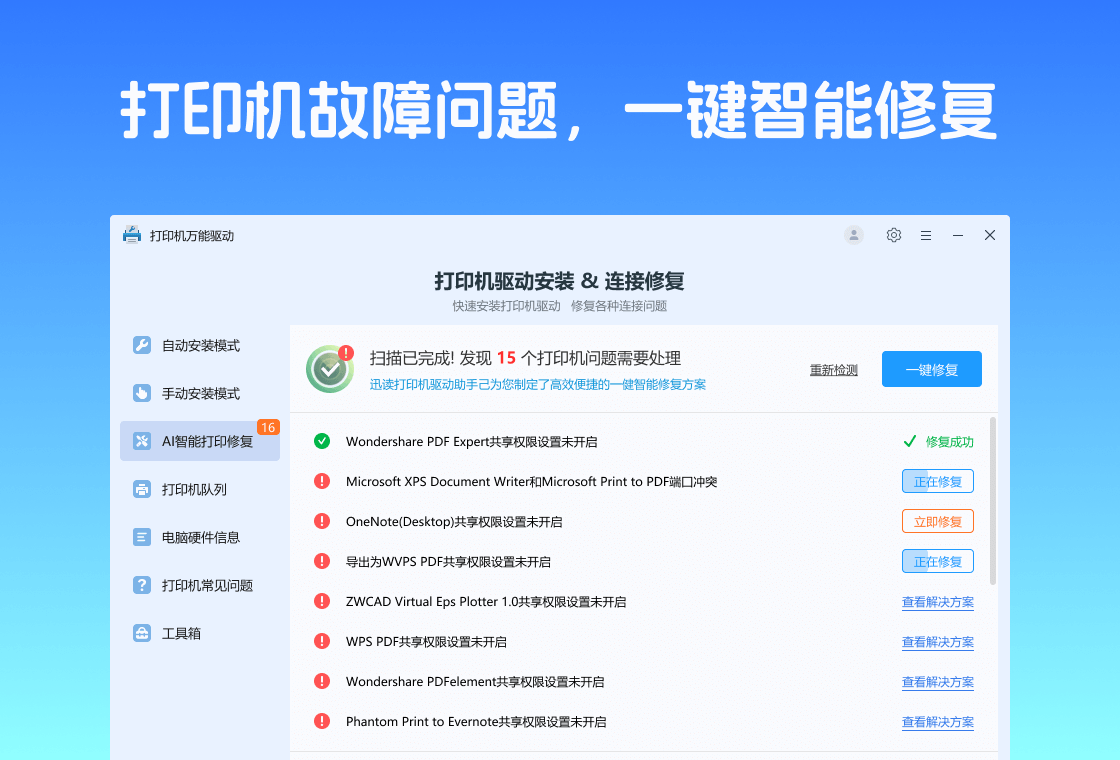Screen dimensions: 1120x760
Task: Select AI智能打印修复 in sidebar
Action: [200, 441]
